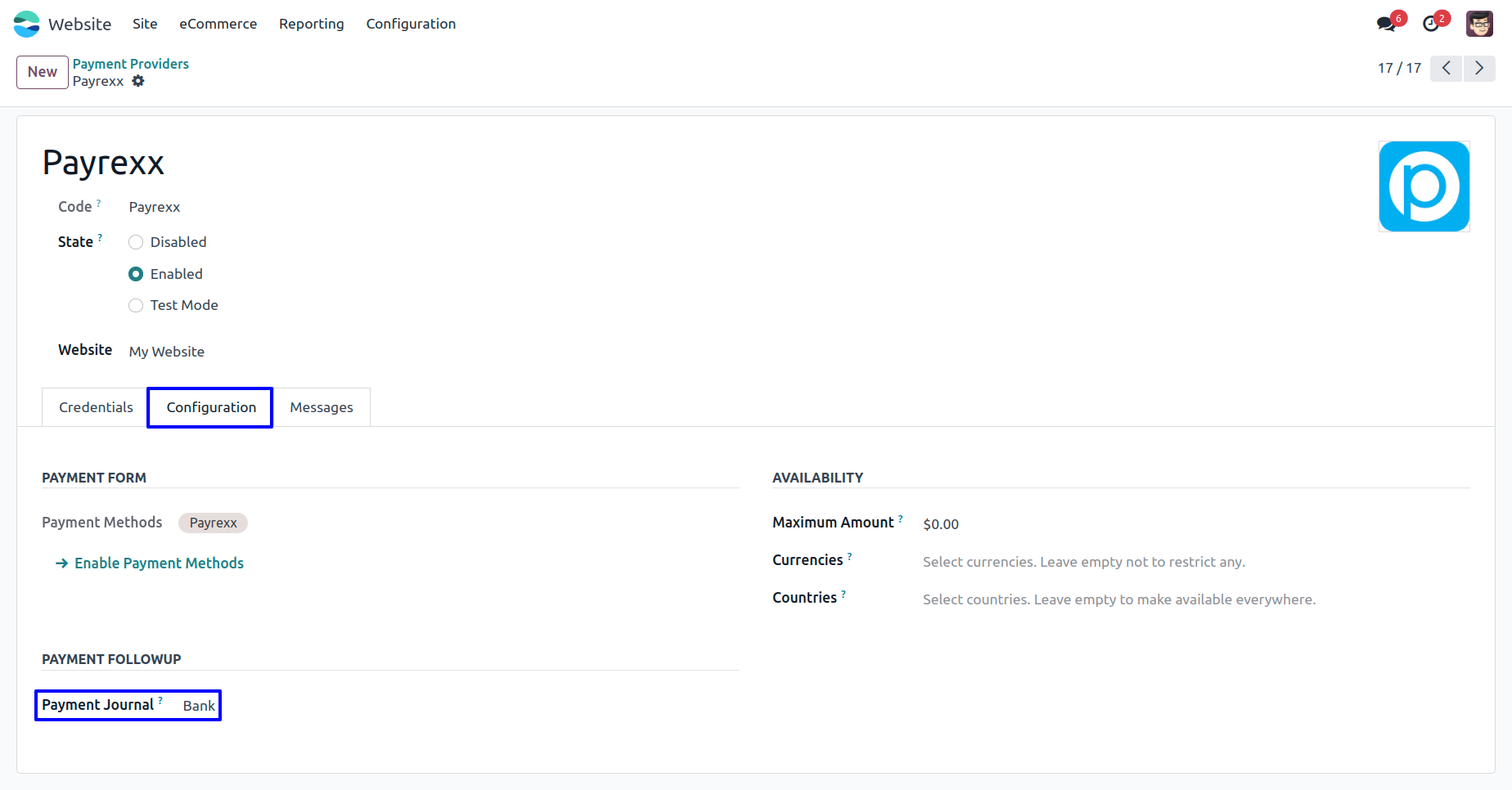1512x790 pixels.
Task: Switch to the Configuration tab
Action: [211, 407]
